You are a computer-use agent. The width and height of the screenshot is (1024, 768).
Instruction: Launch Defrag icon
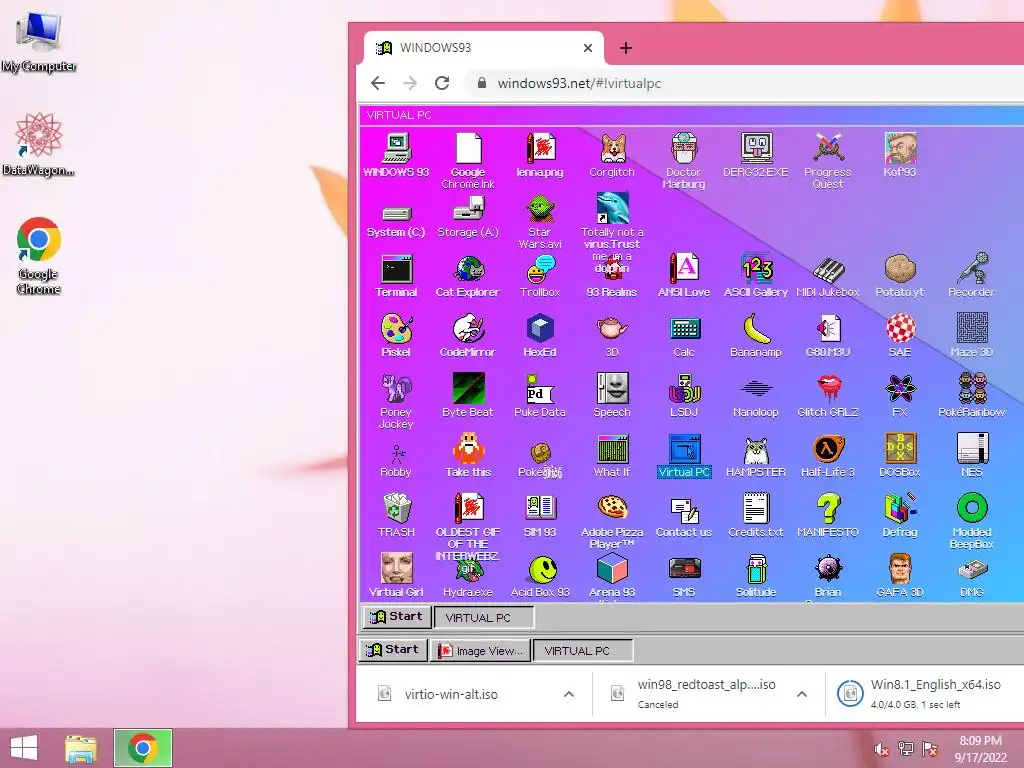pyautogui.click(x=900, y=515)
